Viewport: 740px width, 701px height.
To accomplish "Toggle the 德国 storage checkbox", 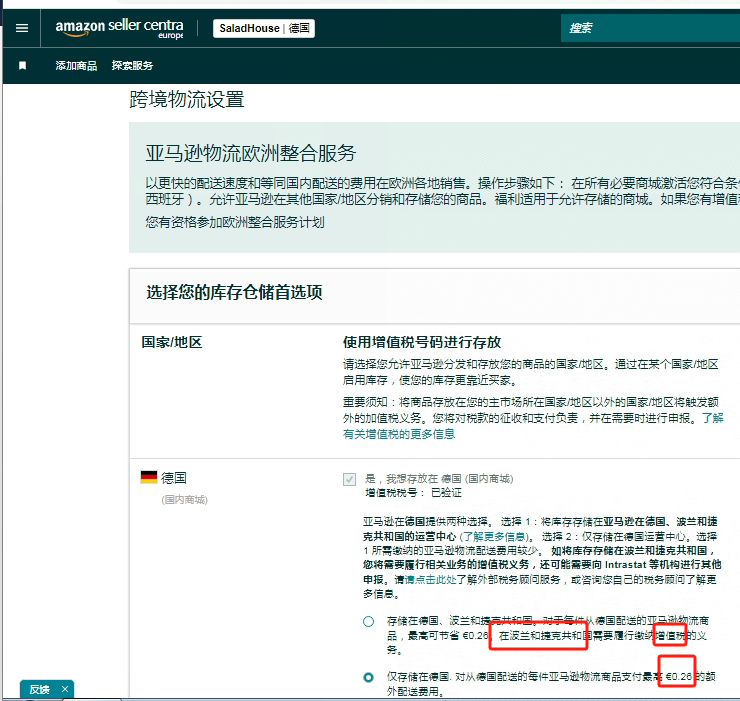I will [x=349, y=480].
